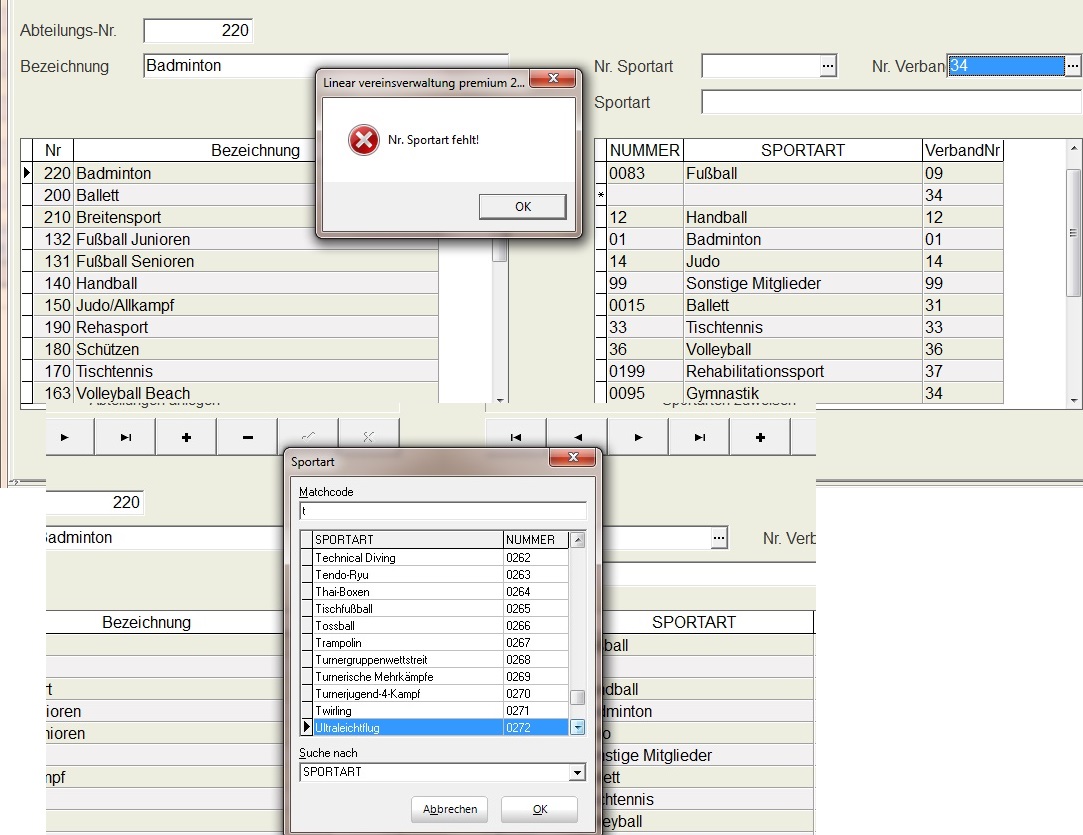
Task: Add new sport with right plus button
Action: (x=760, y=437)
